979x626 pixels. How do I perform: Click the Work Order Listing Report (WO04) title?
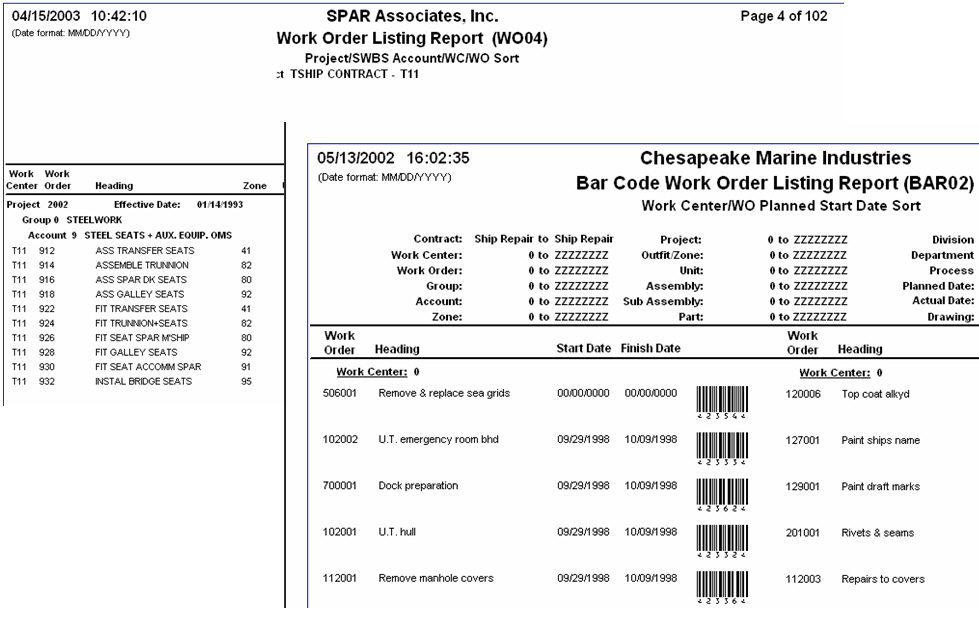(x=412, y=39)
